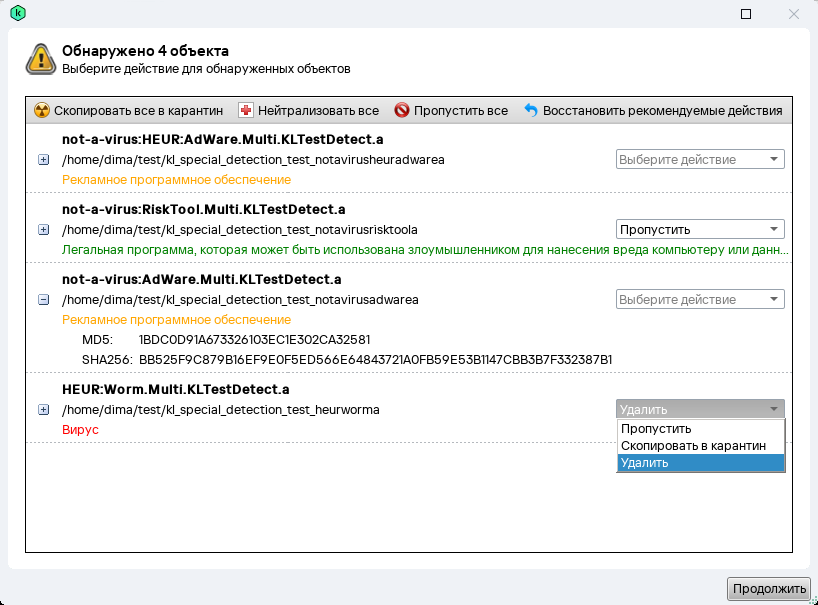Screen dimensions: 818x605
Task: Maximize the window using title bar button
Action: pos(746,14)
